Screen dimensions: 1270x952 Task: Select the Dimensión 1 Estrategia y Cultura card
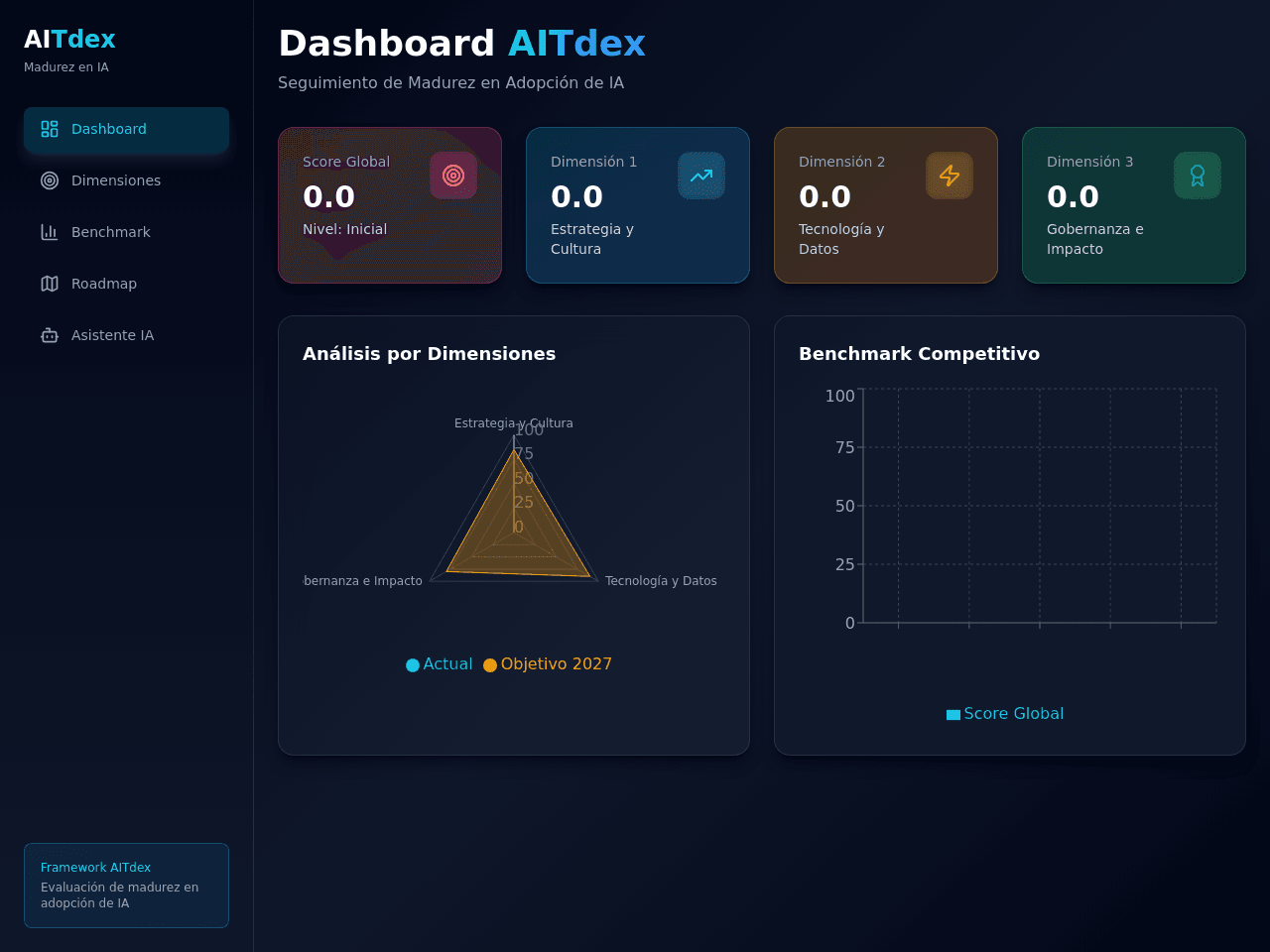click(x=638, y=205)
